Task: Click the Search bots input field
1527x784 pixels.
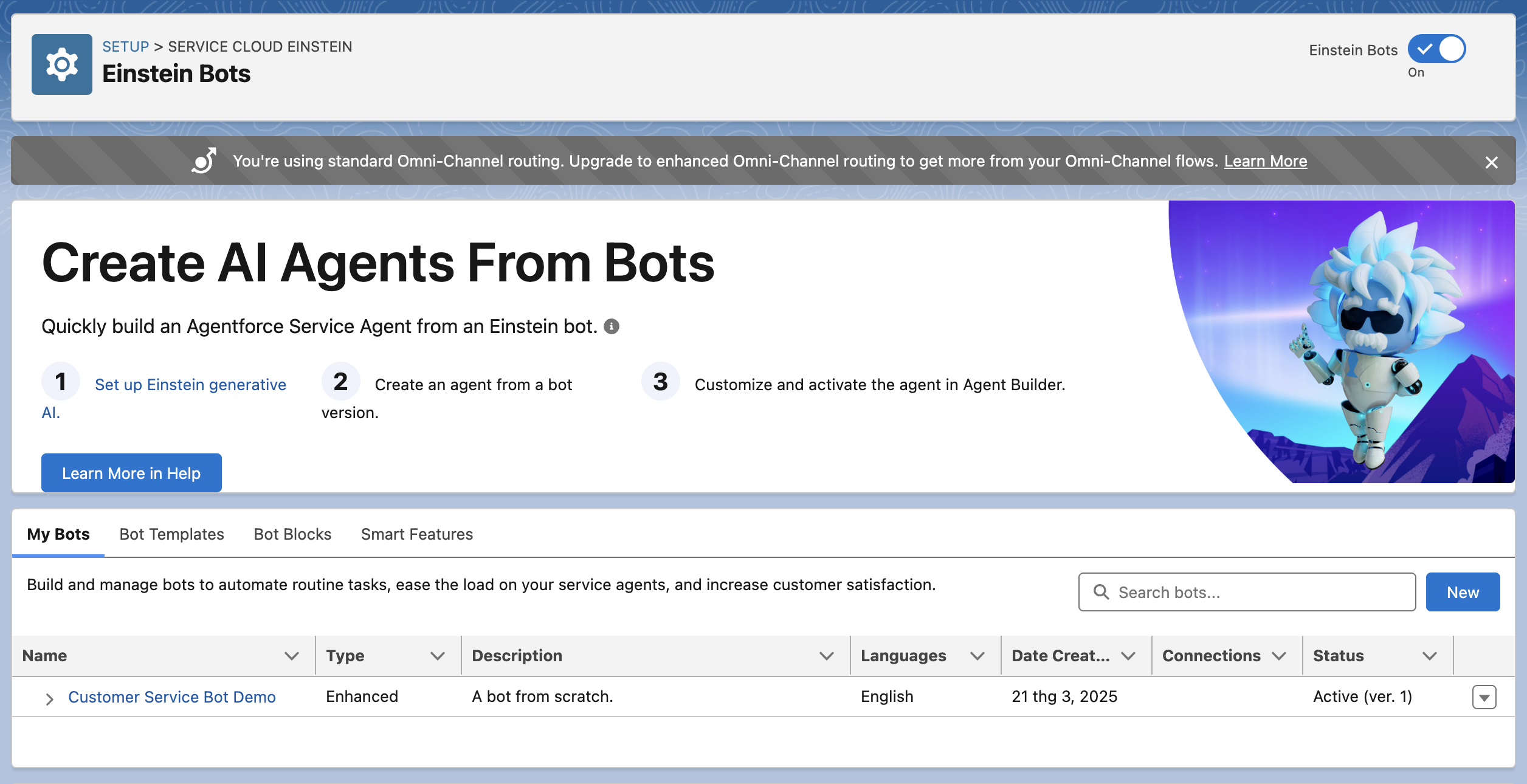Action: pyautogui.click(x=1247, y=592)
